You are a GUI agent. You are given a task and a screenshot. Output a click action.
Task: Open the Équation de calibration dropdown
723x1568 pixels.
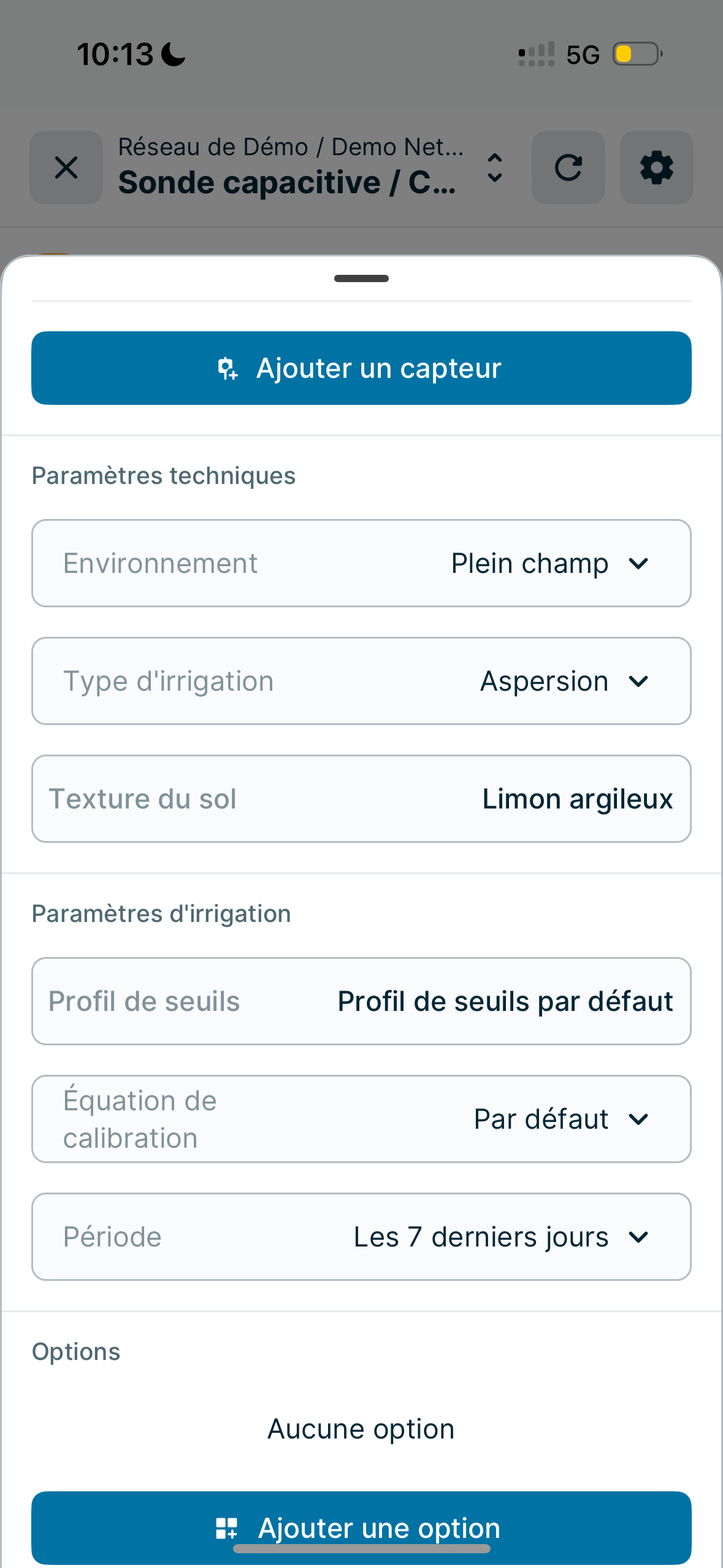point(361,1119)
